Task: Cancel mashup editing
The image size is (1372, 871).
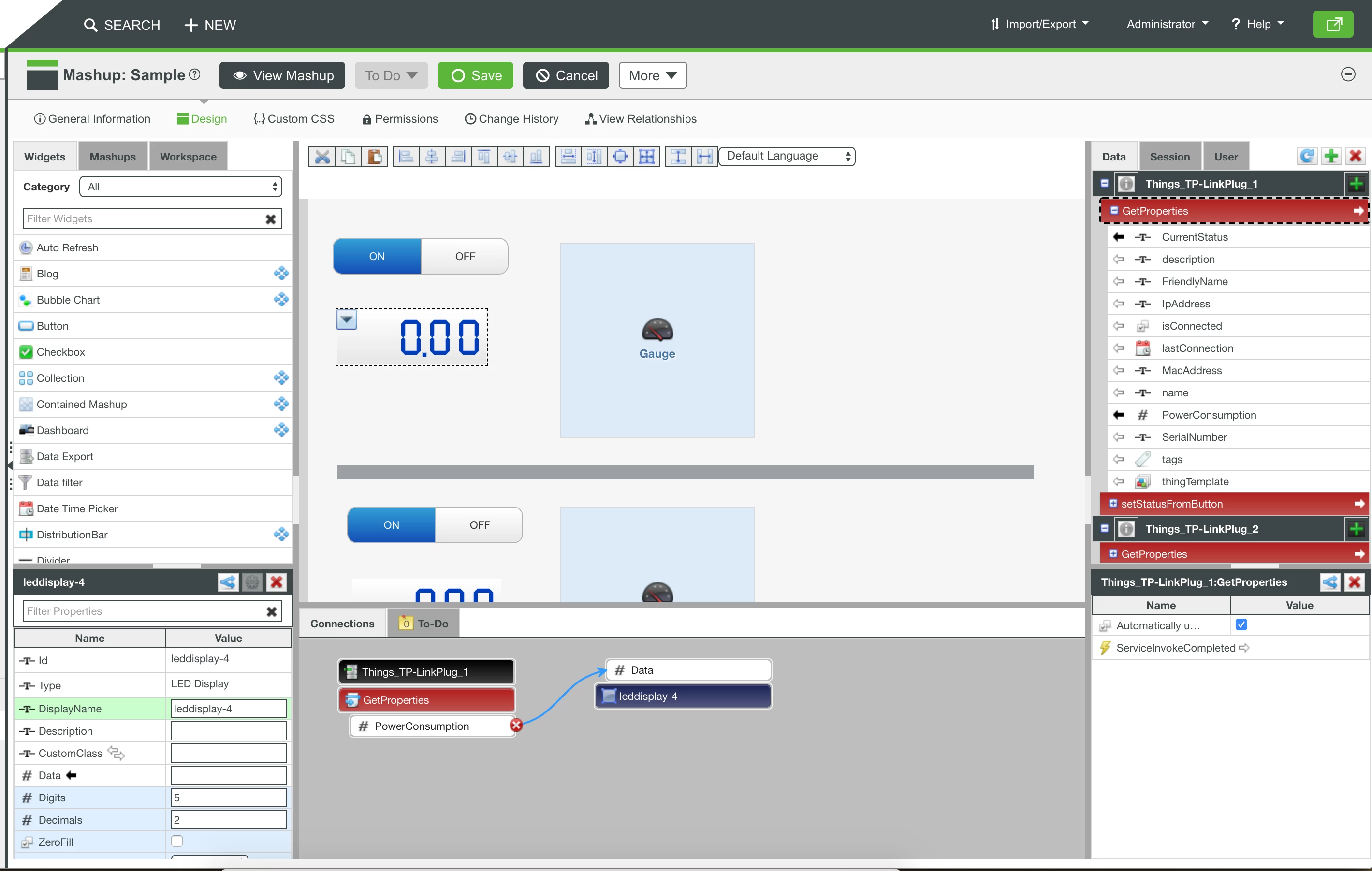Action: pyautogui.click(x=566, y=76)
